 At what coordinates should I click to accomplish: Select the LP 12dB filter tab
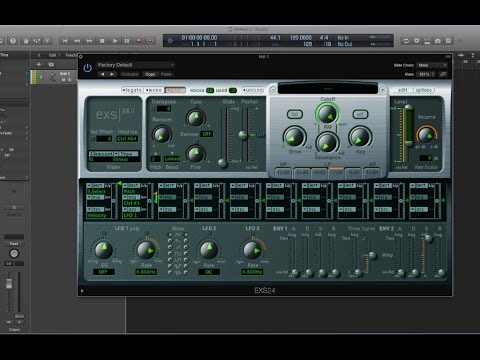click(x=336, y=172)
